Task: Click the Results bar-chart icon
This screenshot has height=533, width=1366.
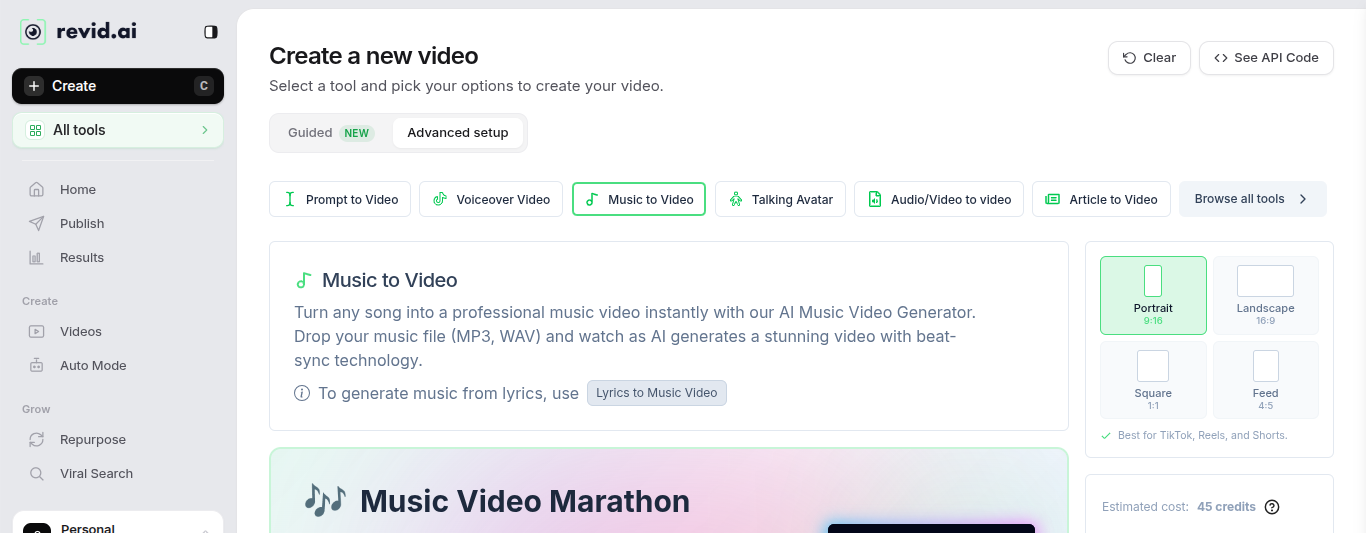Action: coord(36,257)
